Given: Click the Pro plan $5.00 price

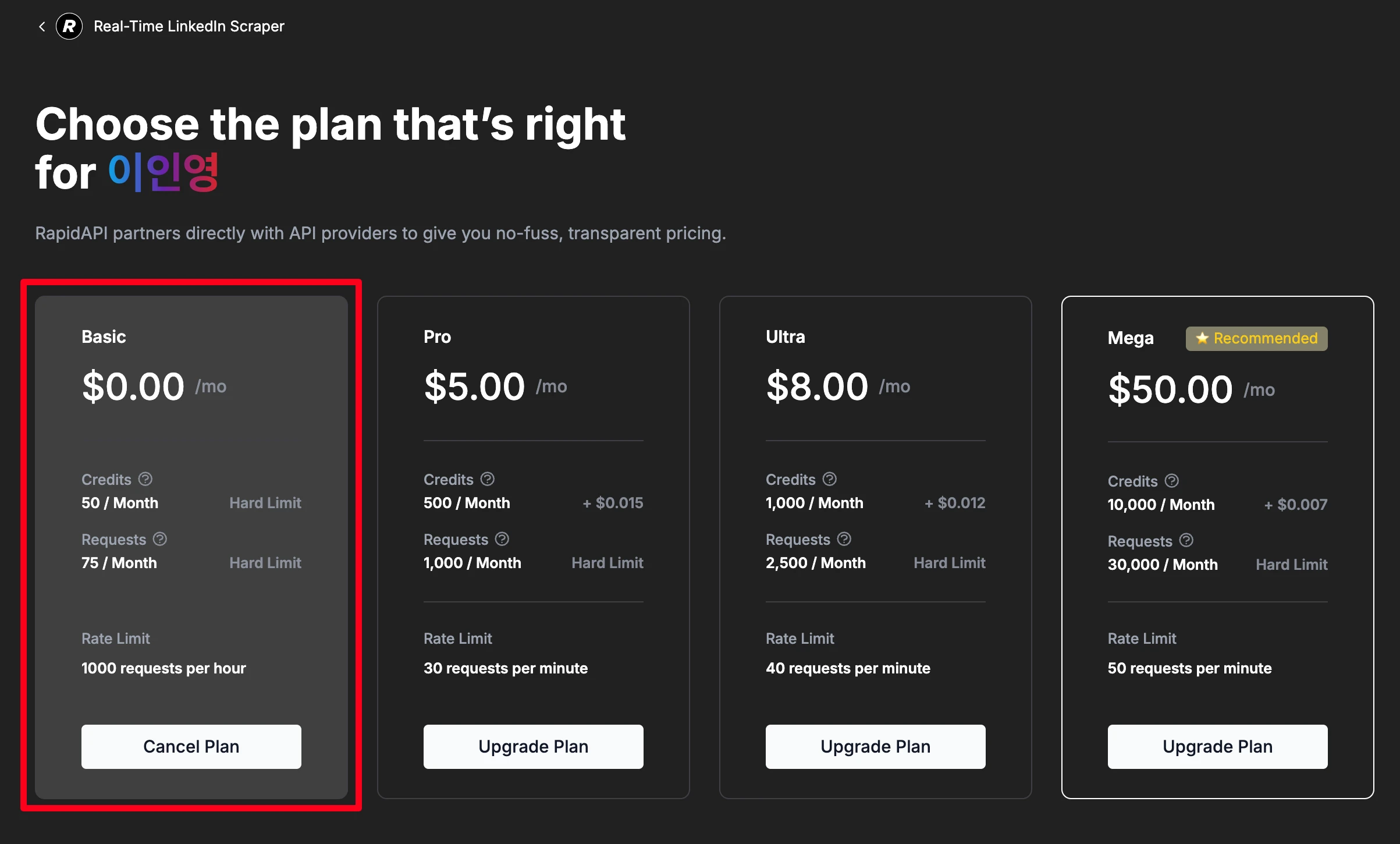Looking at the screenshot, I should click(474, 386).
